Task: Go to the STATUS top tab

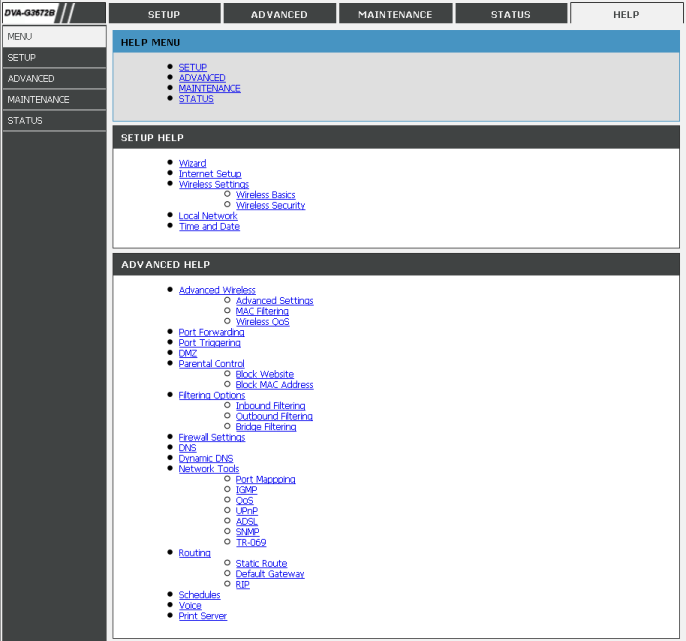Action: click(x=511, y=14)
